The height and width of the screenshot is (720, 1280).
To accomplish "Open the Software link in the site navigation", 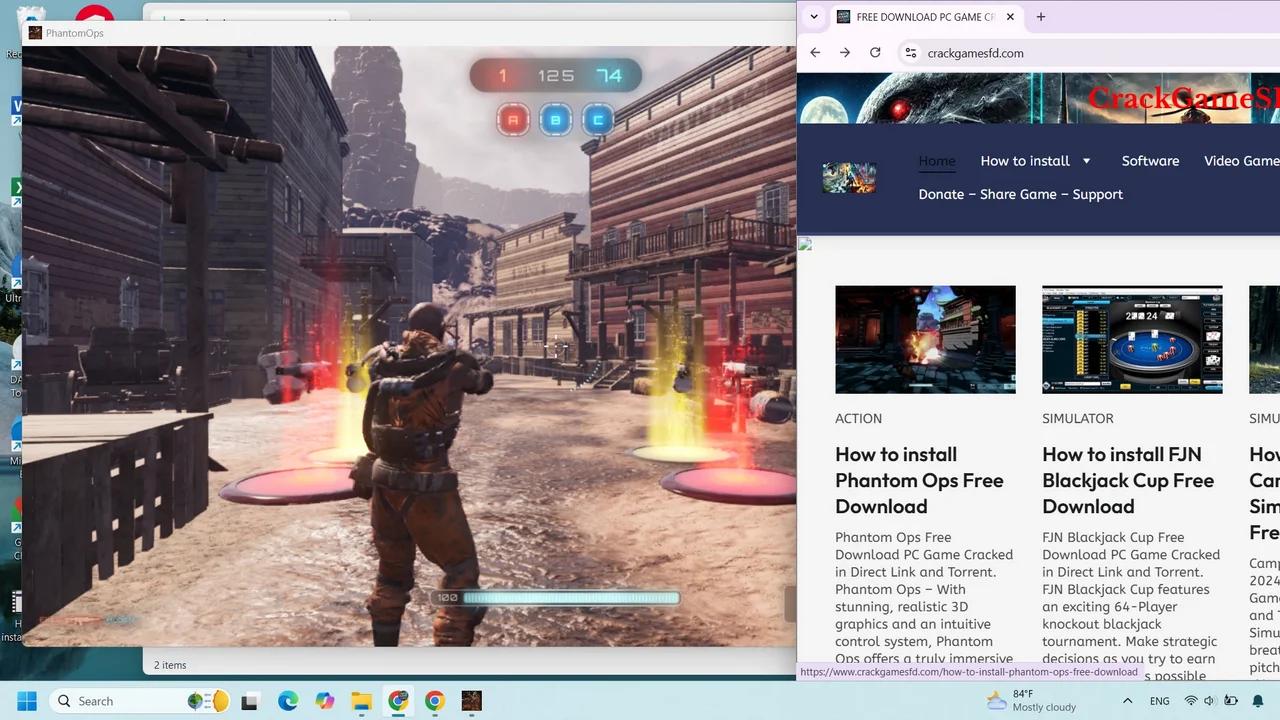I will 1150,160.
